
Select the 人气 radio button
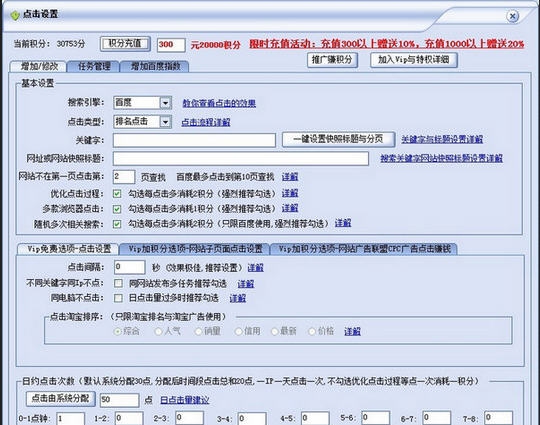pyautogui.click(x=158, y=331)
